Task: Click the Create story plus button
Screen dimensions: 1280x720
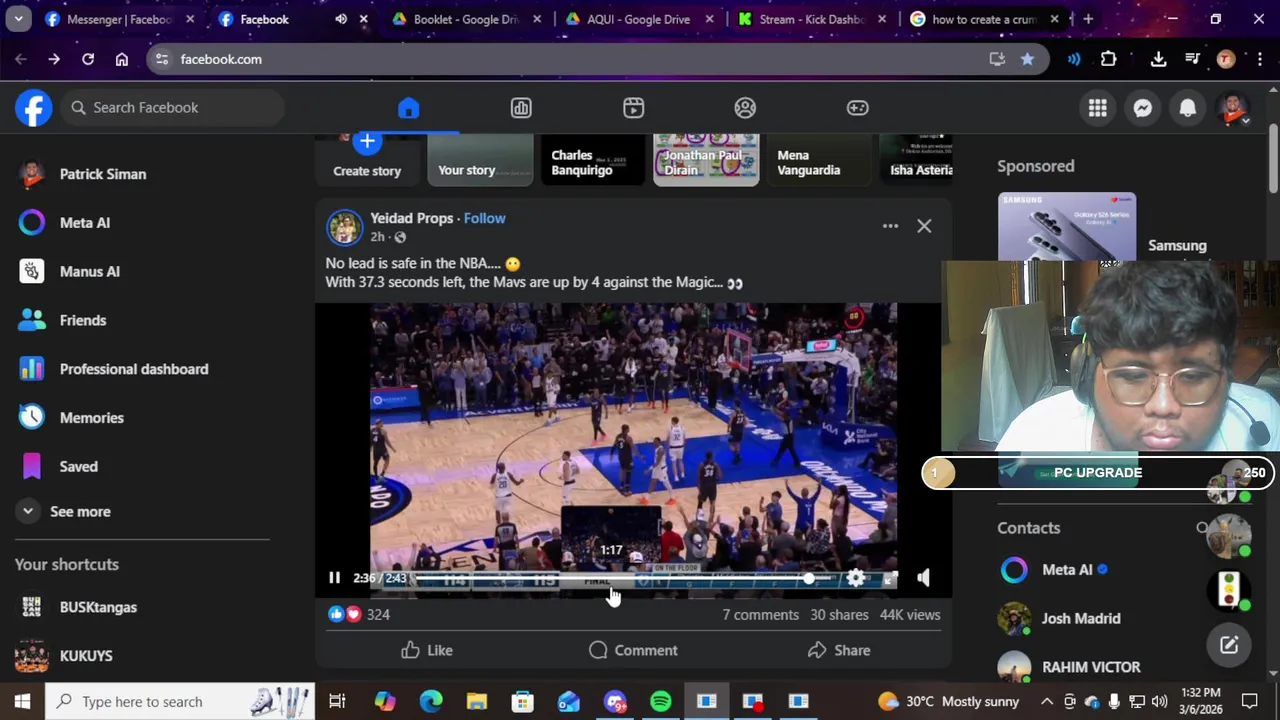Action: 367,142
